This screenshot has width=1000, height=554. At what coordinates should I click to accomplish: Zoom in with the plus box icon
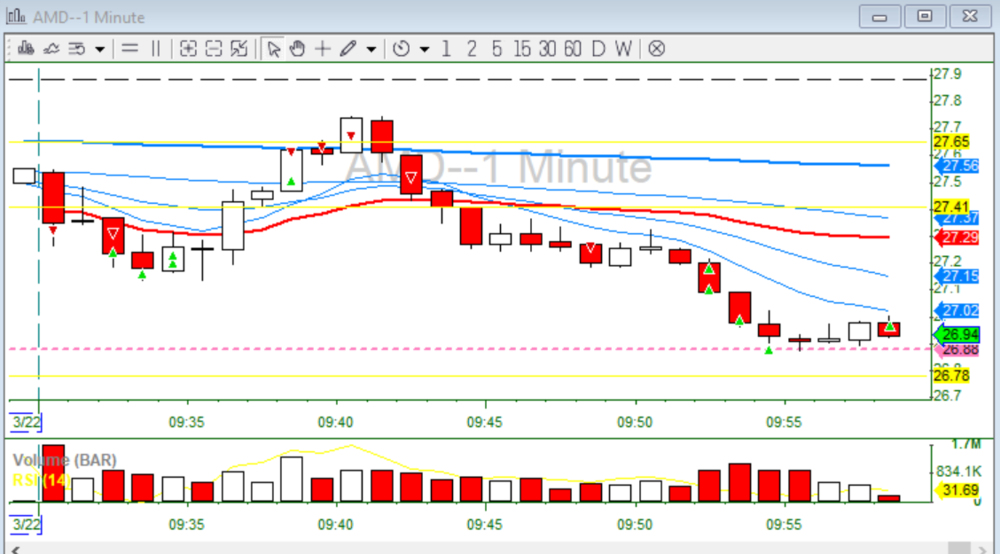tap(188, 48)
